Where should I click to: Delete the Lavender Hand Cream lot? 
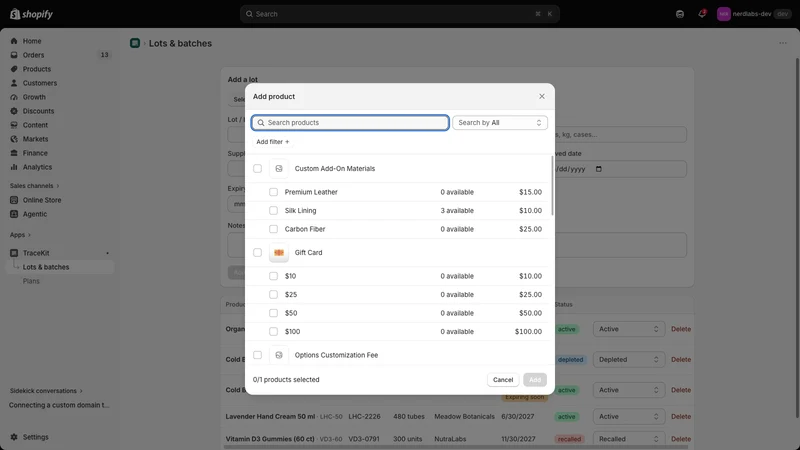click(x=681, y=416)
